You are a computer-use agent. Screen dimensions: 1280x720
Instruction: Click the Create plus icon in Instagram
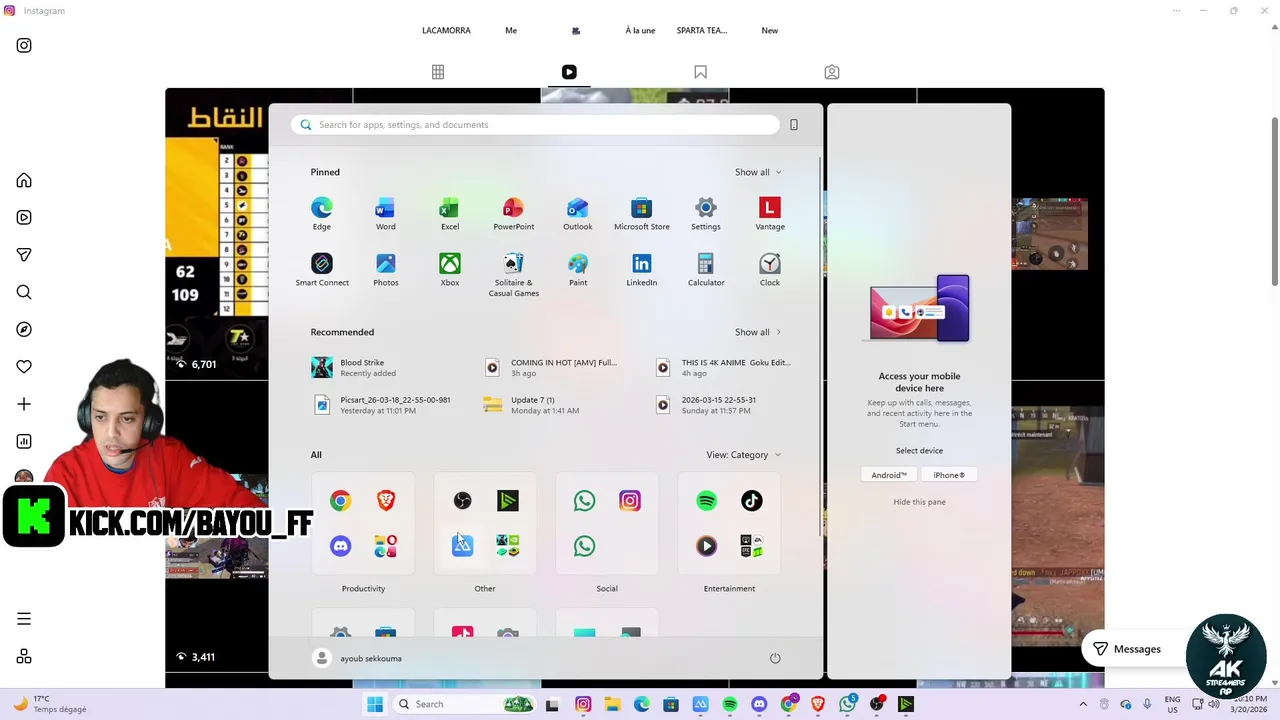tap(24, 404)
